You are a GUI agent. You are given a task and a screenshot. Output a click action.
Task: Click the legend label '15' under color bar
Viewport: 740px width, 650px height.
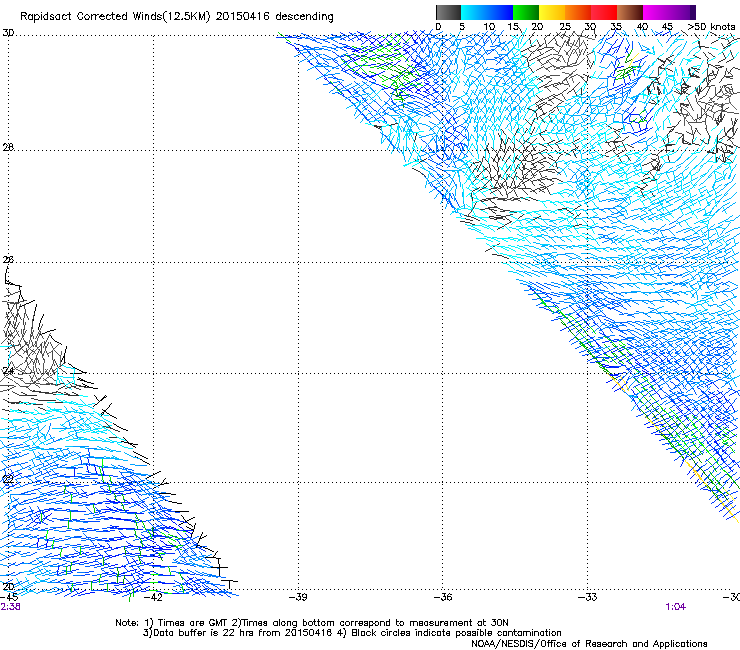[x=513, y=27]
